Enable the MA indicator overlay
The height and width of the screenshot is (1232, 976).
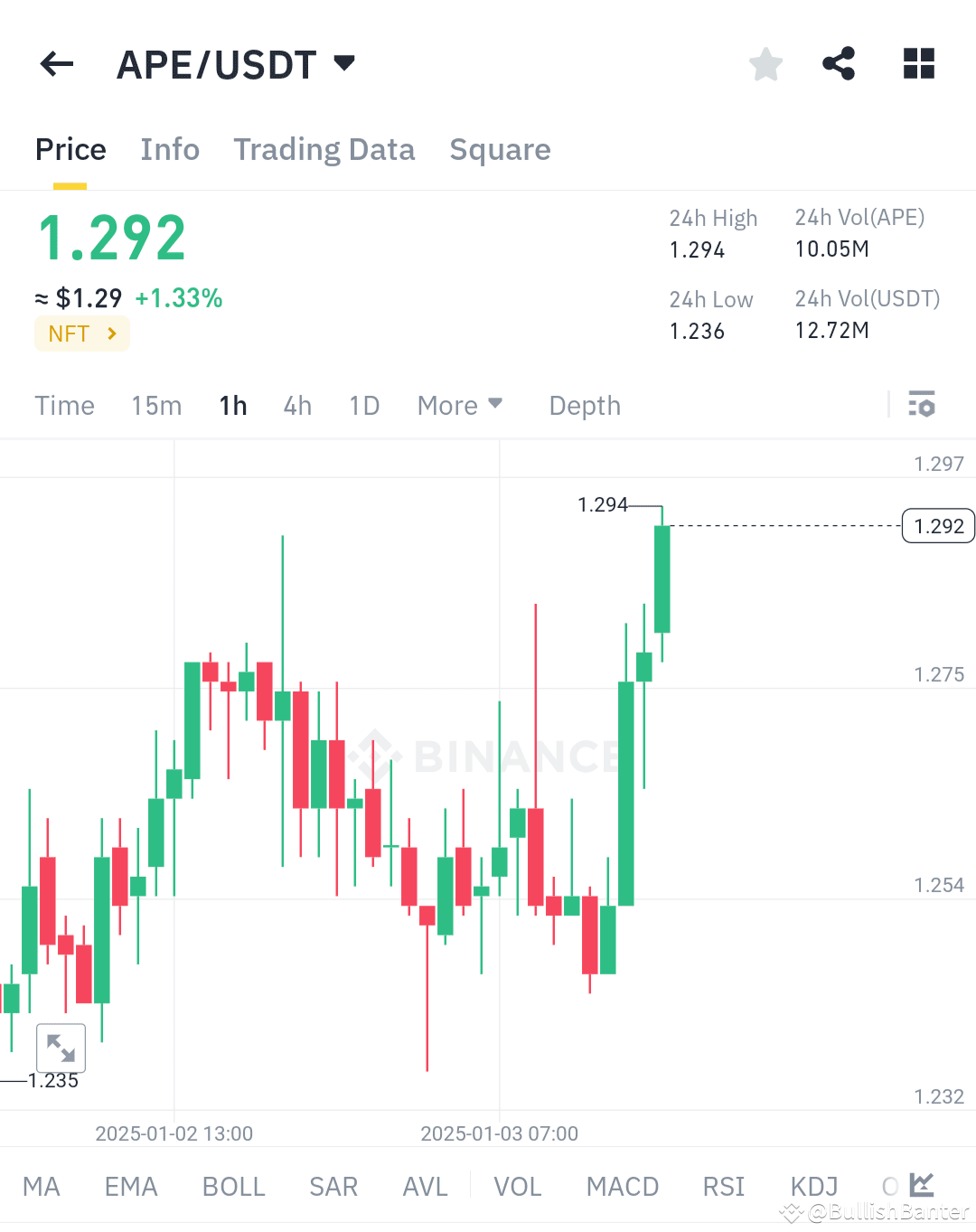click(42, 1185)
